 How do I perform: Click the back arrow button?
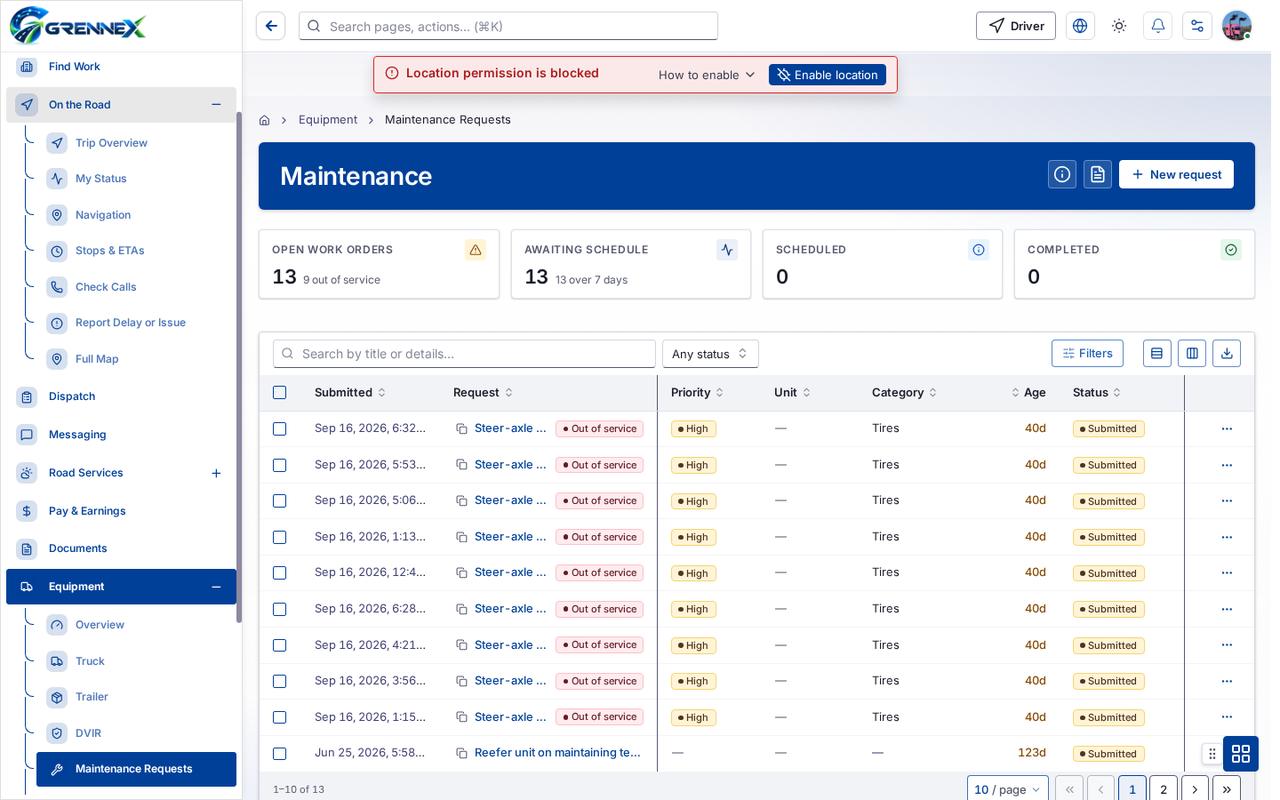pyautogui.click(x=271, y=26)
